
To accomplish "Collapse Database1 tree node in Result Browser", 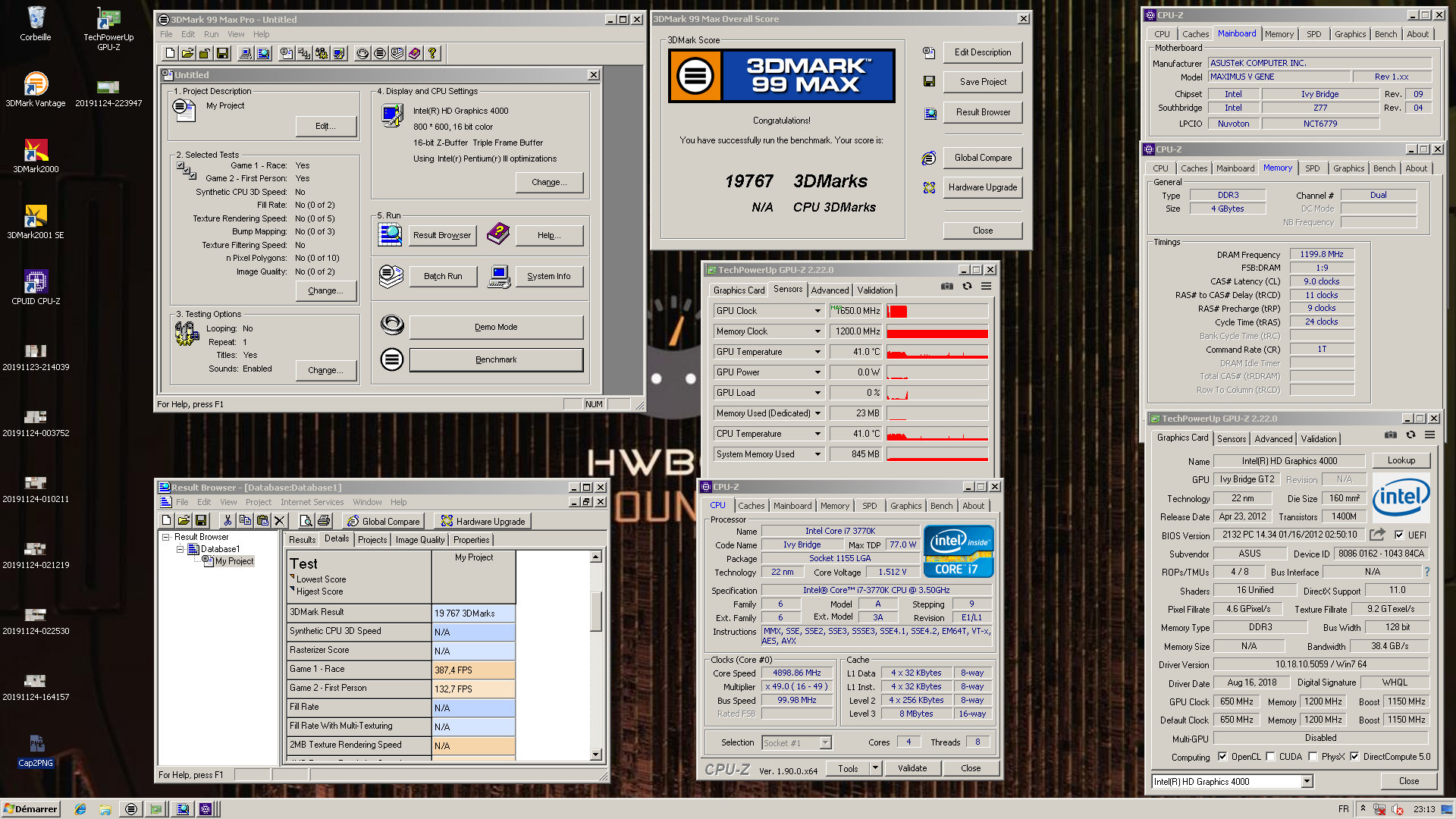I will tap(180, 549).
